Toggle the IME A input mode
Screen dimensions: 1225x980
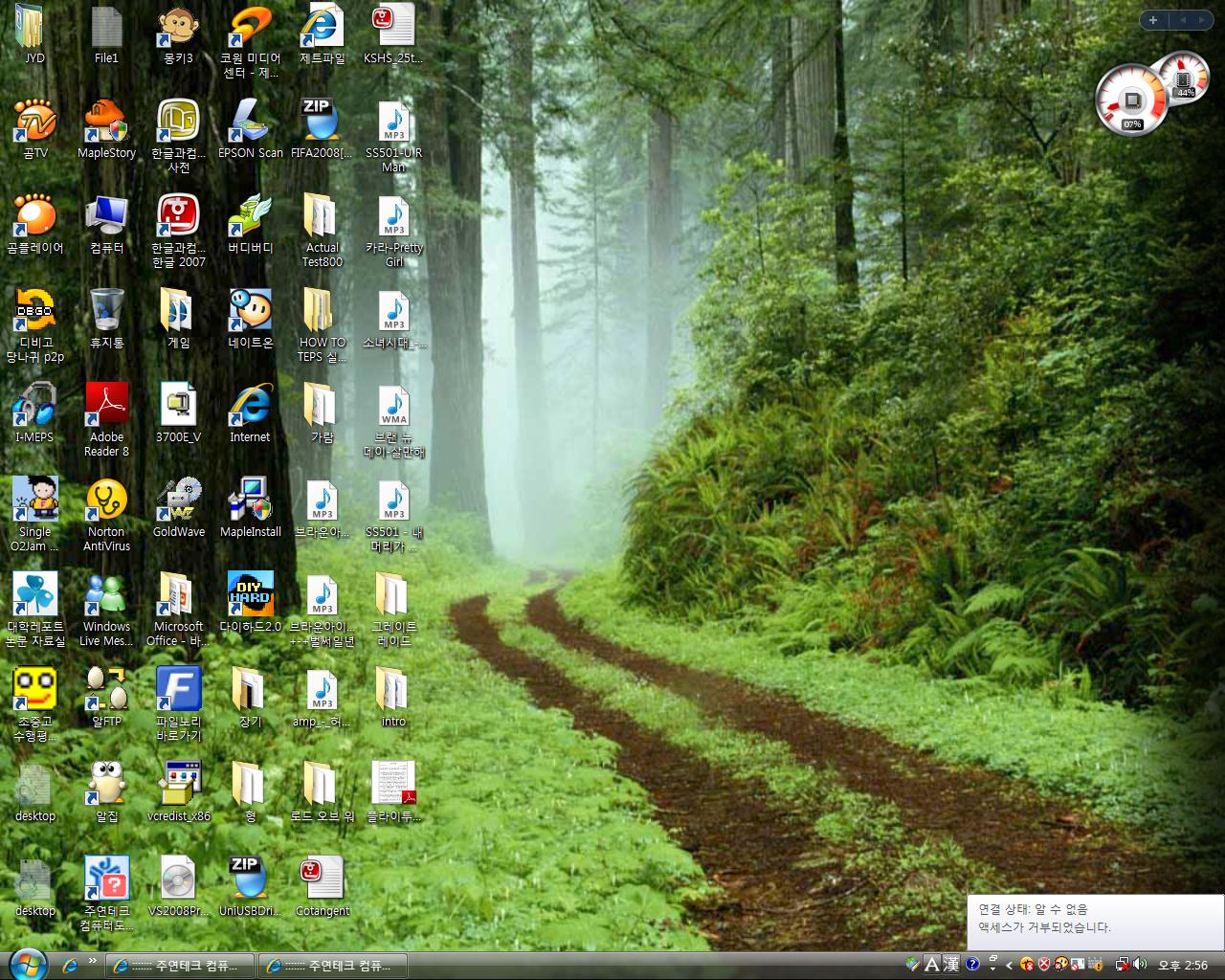coord(931,964)
